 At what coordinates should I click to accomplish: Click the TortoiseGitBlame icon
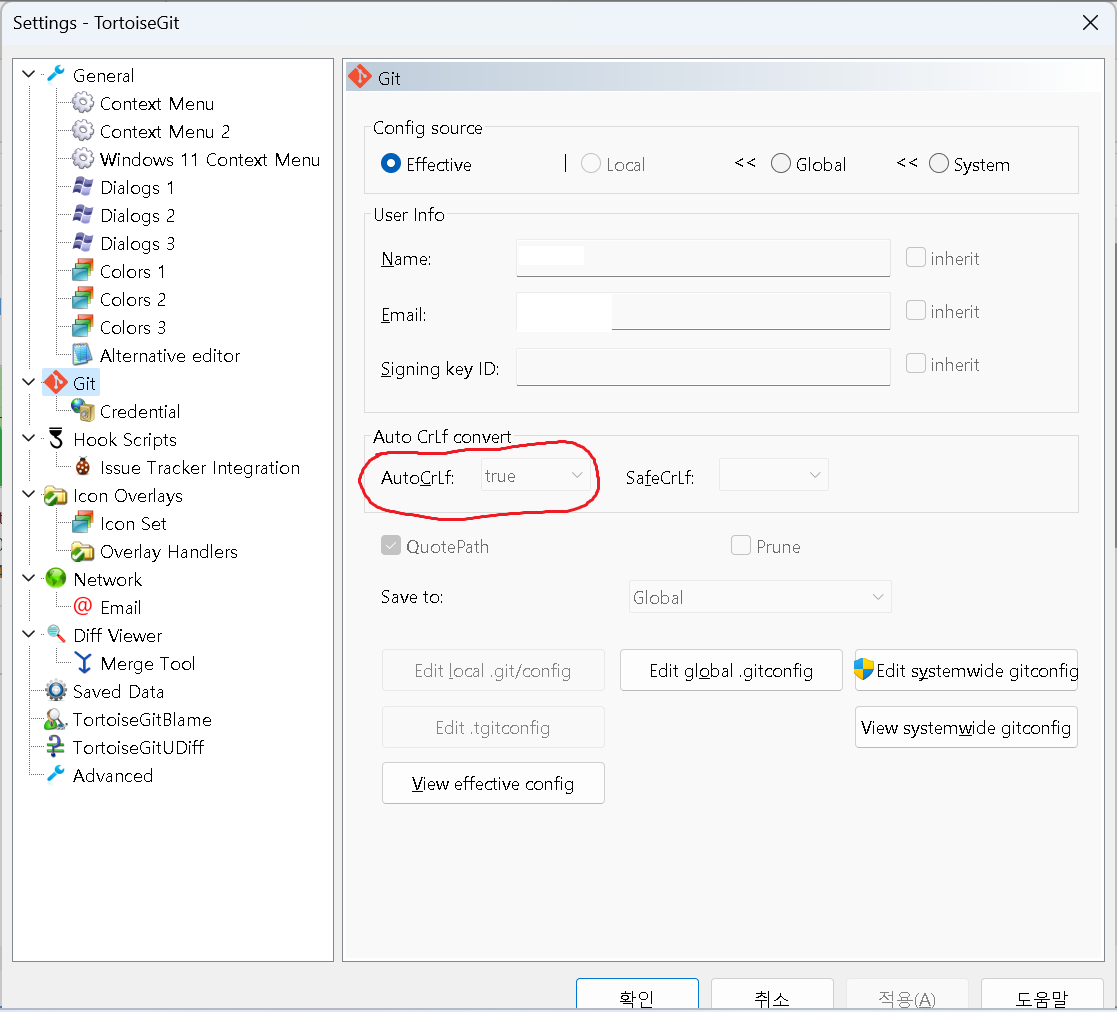pyautogui.click(x=56, y=719)
